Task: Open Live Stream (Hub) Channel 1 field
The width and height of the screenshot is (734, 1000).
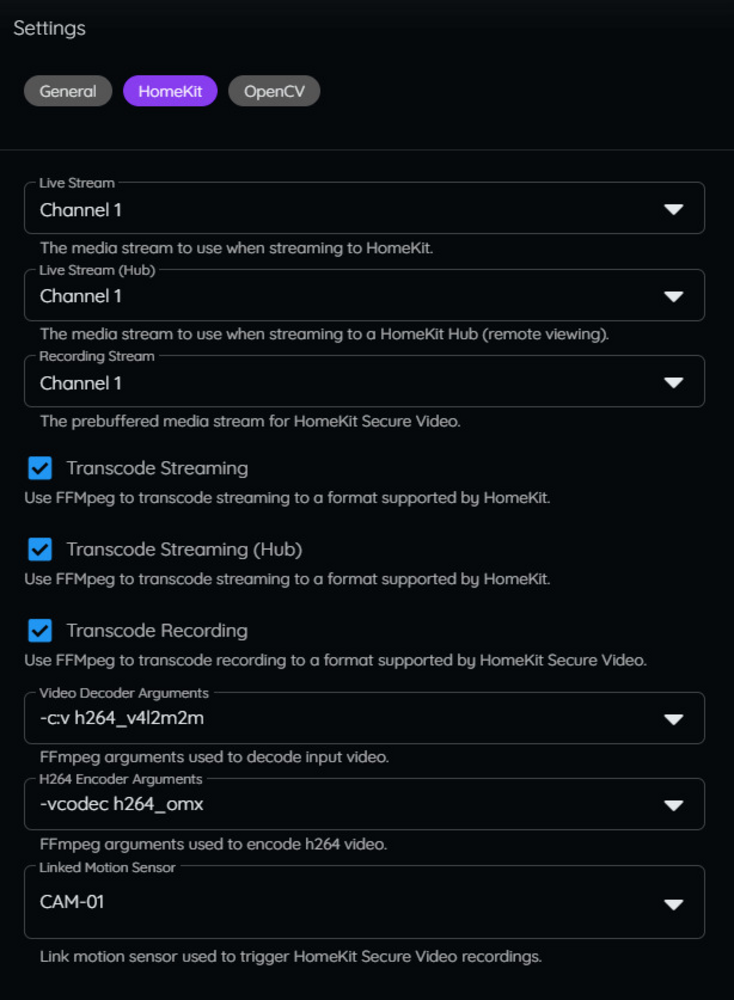Action: pyautogui.click(x=364, y=295)
